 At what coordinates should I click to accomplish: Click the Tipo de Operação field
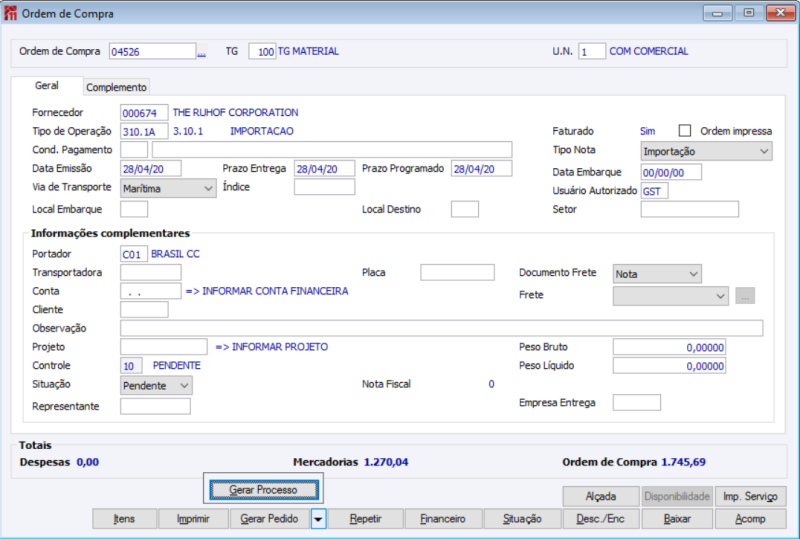(x=144, y=132)
